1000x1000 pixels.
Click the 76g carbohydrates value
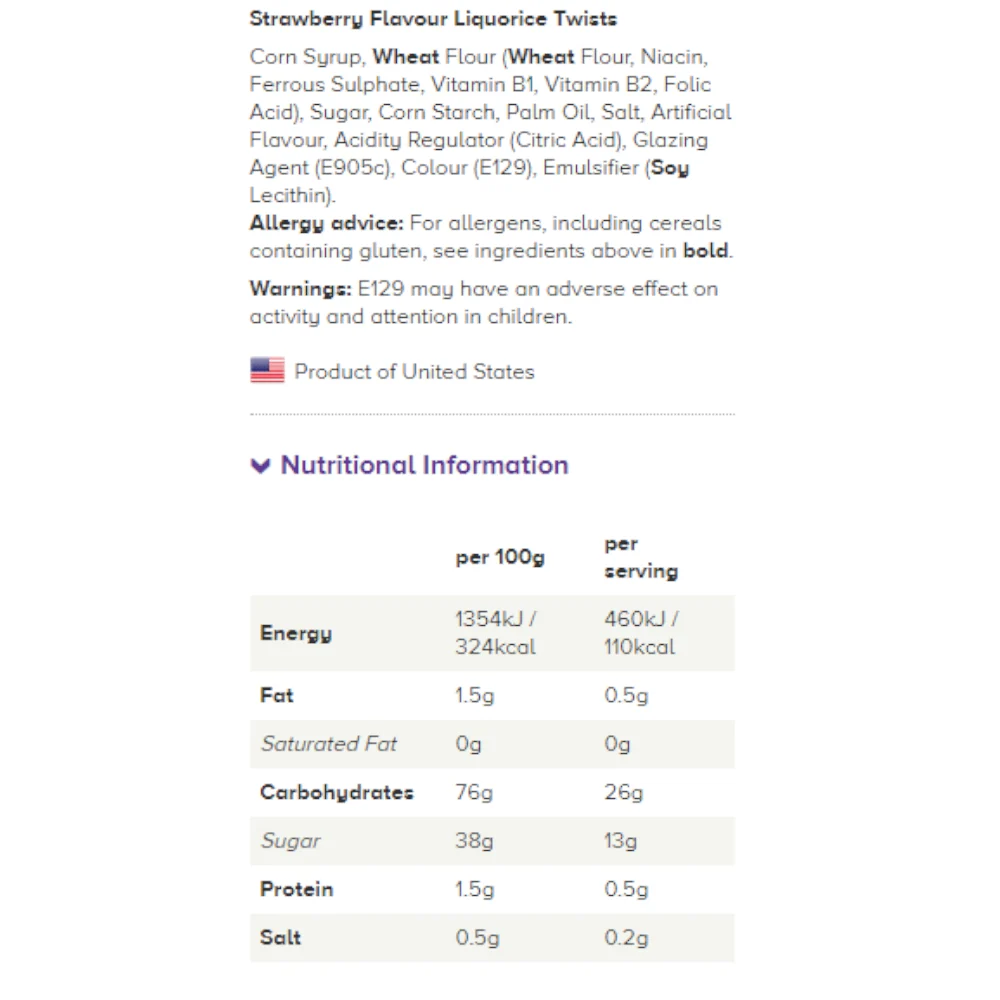(474, 792)
